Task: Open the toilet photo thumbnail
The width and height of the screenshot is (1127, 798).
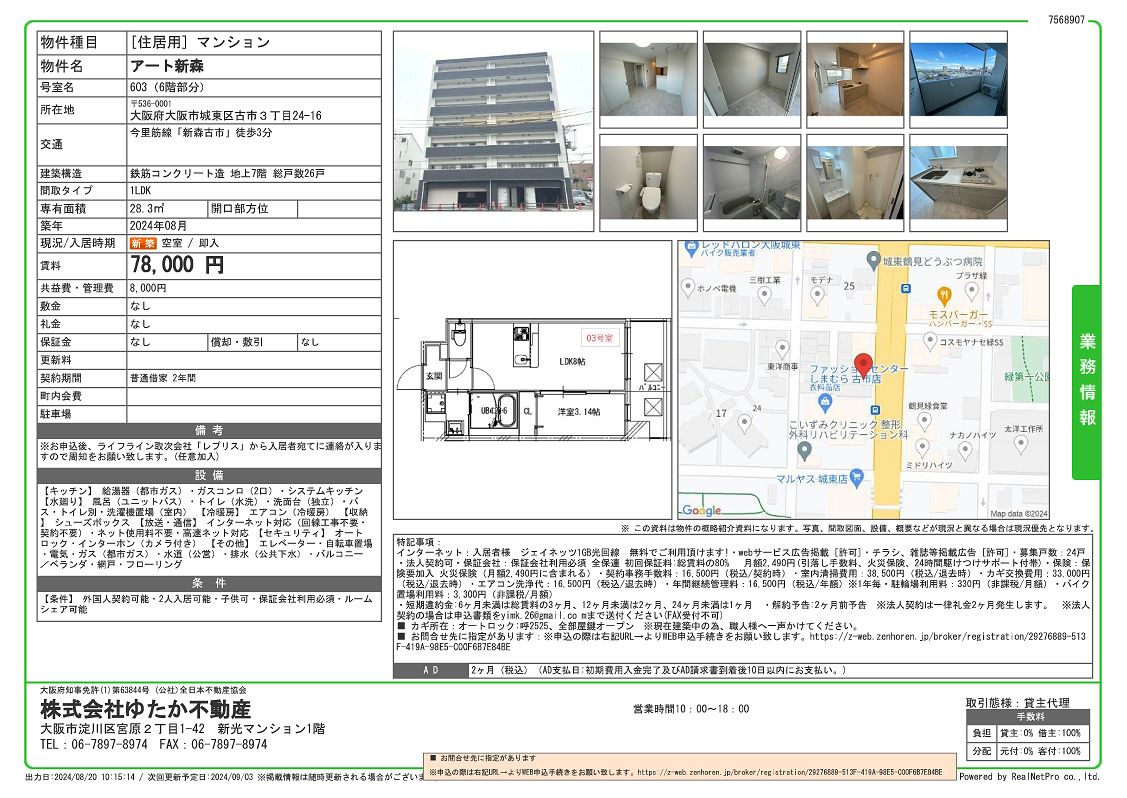Action: click(x=648, y=183)
